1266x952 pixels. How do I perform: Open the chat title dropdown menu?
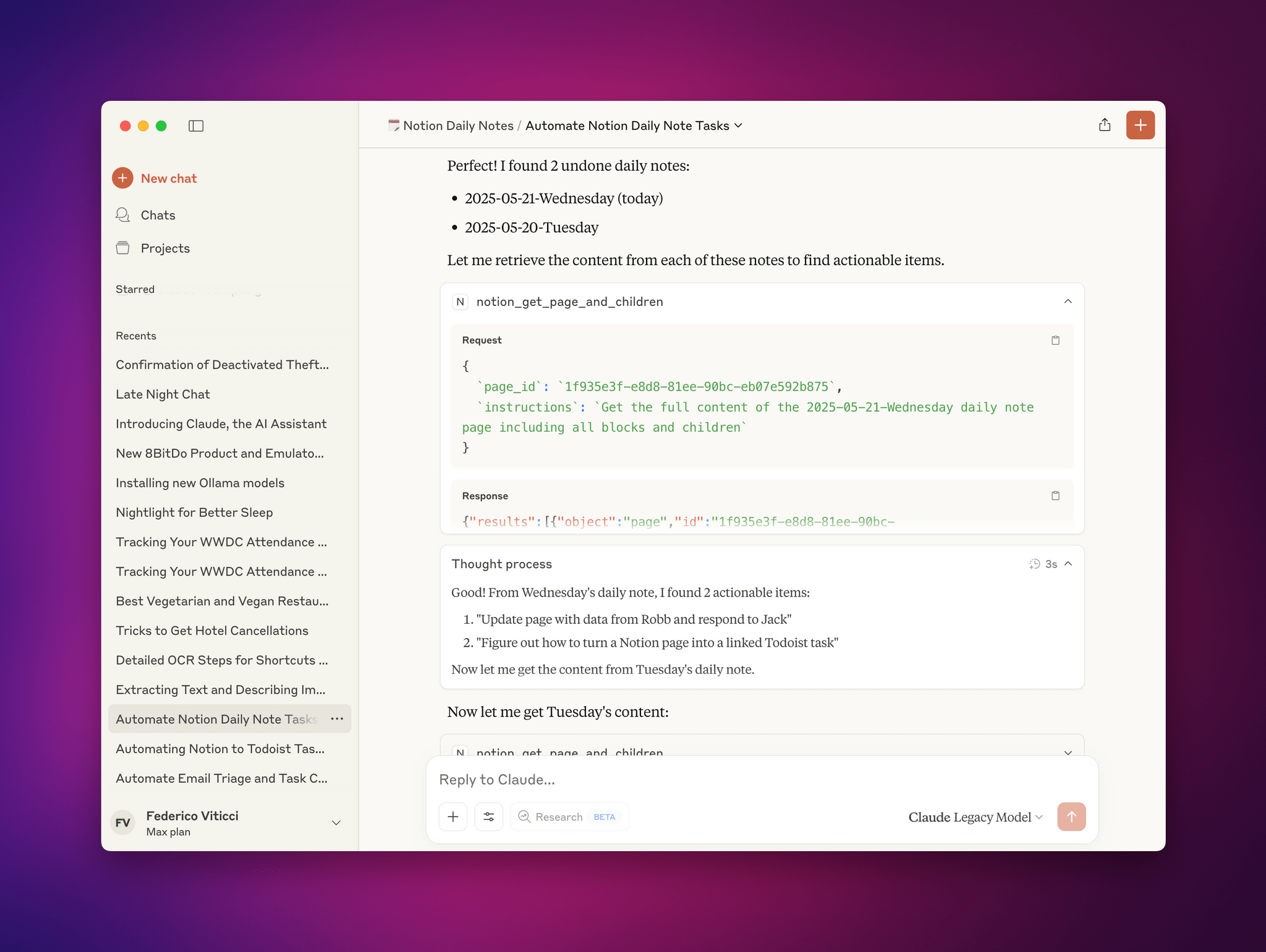click(x=739, y=126)
